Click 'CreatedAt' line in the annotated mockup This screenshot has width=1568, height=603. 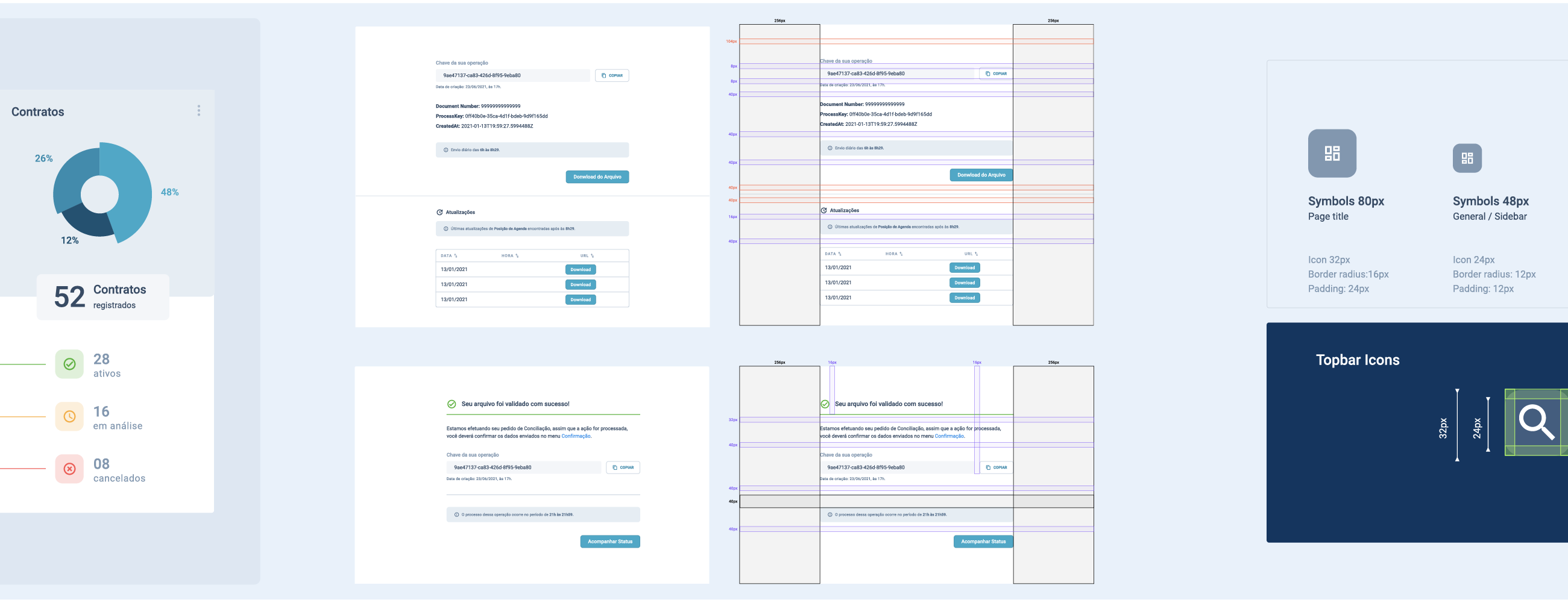click(869, 124)
